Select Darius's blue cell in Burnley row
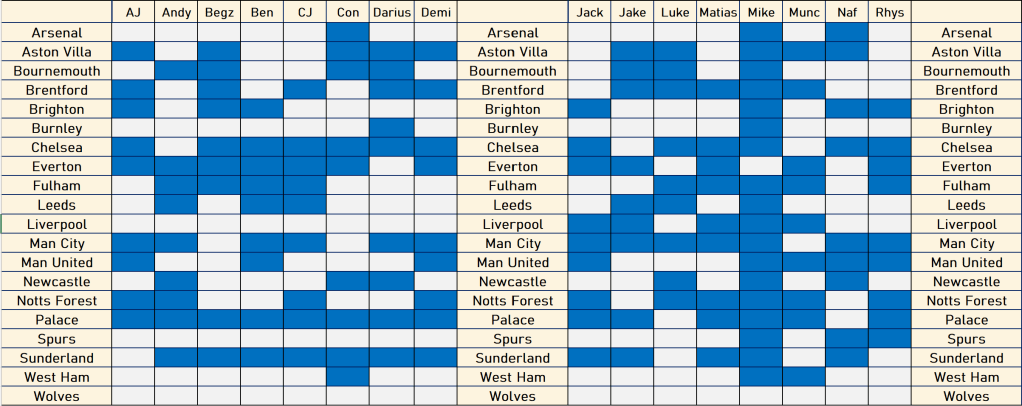This screenshot has width=1022, height=406. coord(391,129)
